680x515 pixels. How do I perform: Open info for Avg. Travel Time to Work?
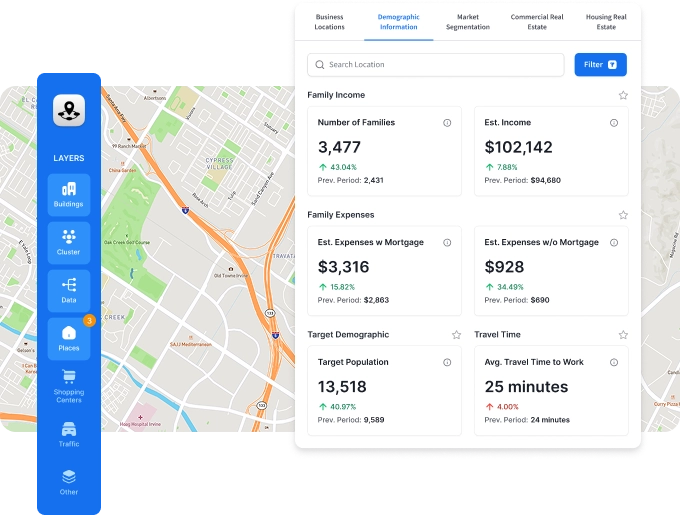pos(614,362)
